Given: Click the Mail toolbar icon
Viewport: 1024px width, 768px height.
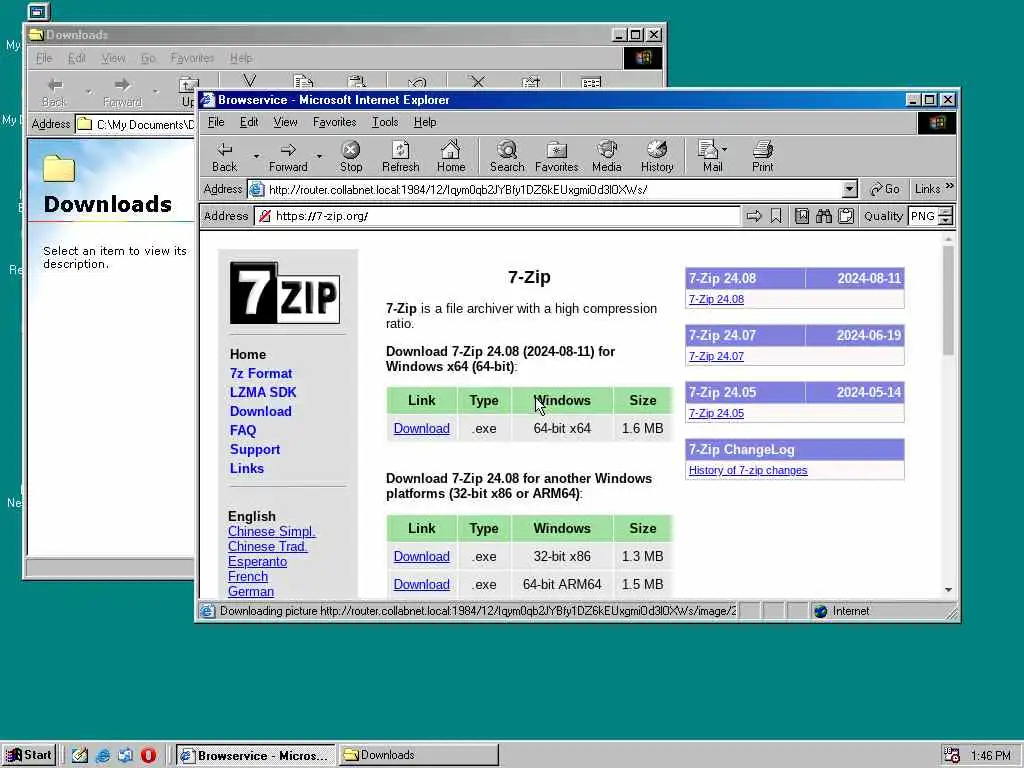Looking at the screenshot, I should click(708, 150).
